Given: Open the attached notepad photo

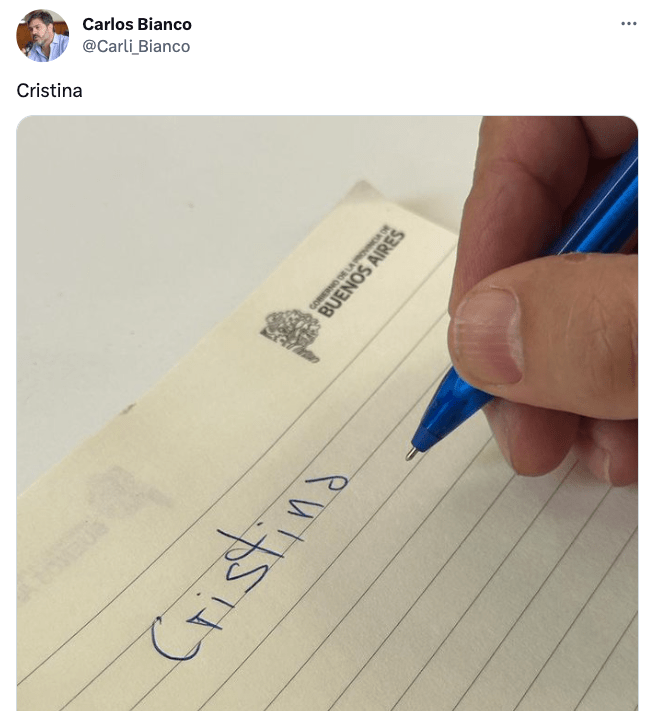Looking at the screenshot, I should tap(327, 413).
